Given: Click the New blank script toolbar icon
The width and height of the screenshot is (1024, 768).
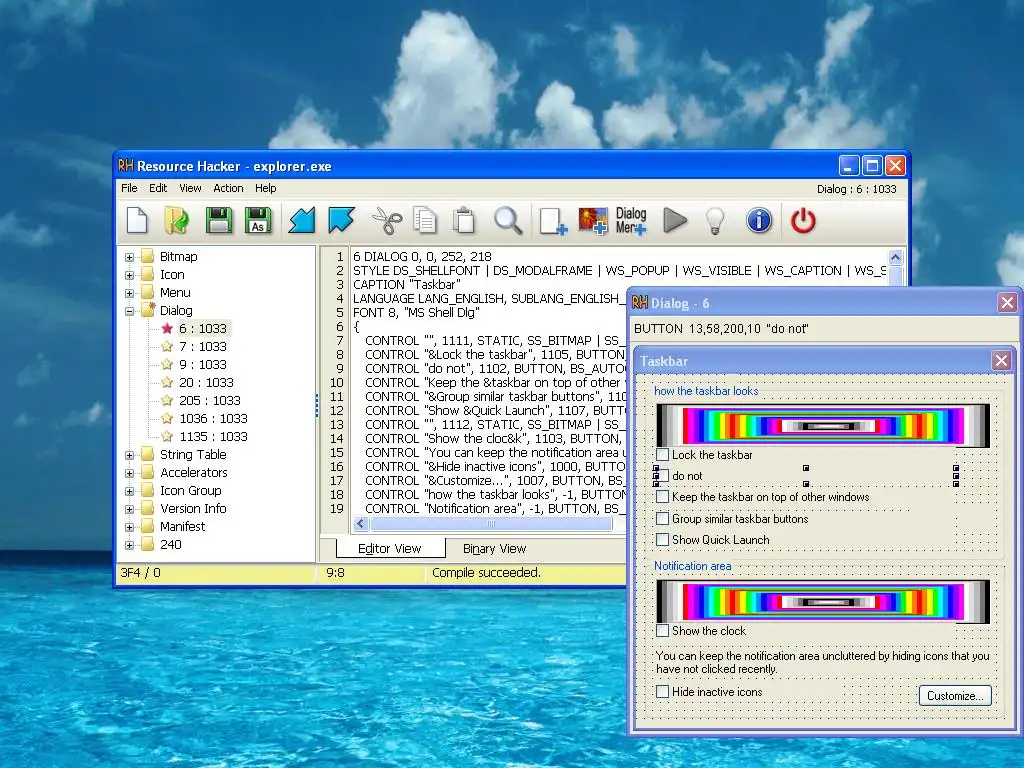Looking at the screenshot, I should [137, 220].
